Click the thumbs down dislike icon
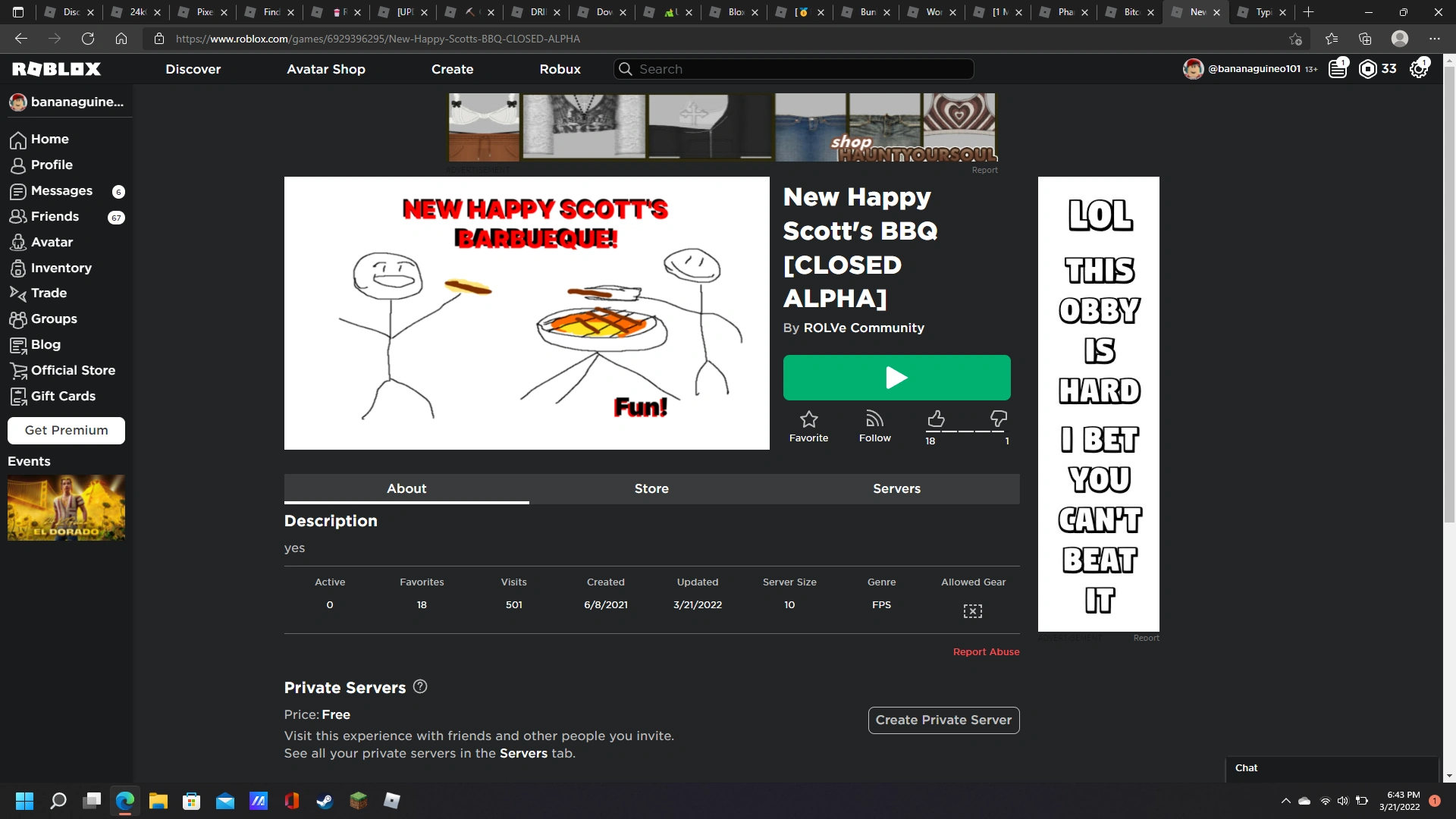Screen dimensions: 1456x819 point(998,419)
